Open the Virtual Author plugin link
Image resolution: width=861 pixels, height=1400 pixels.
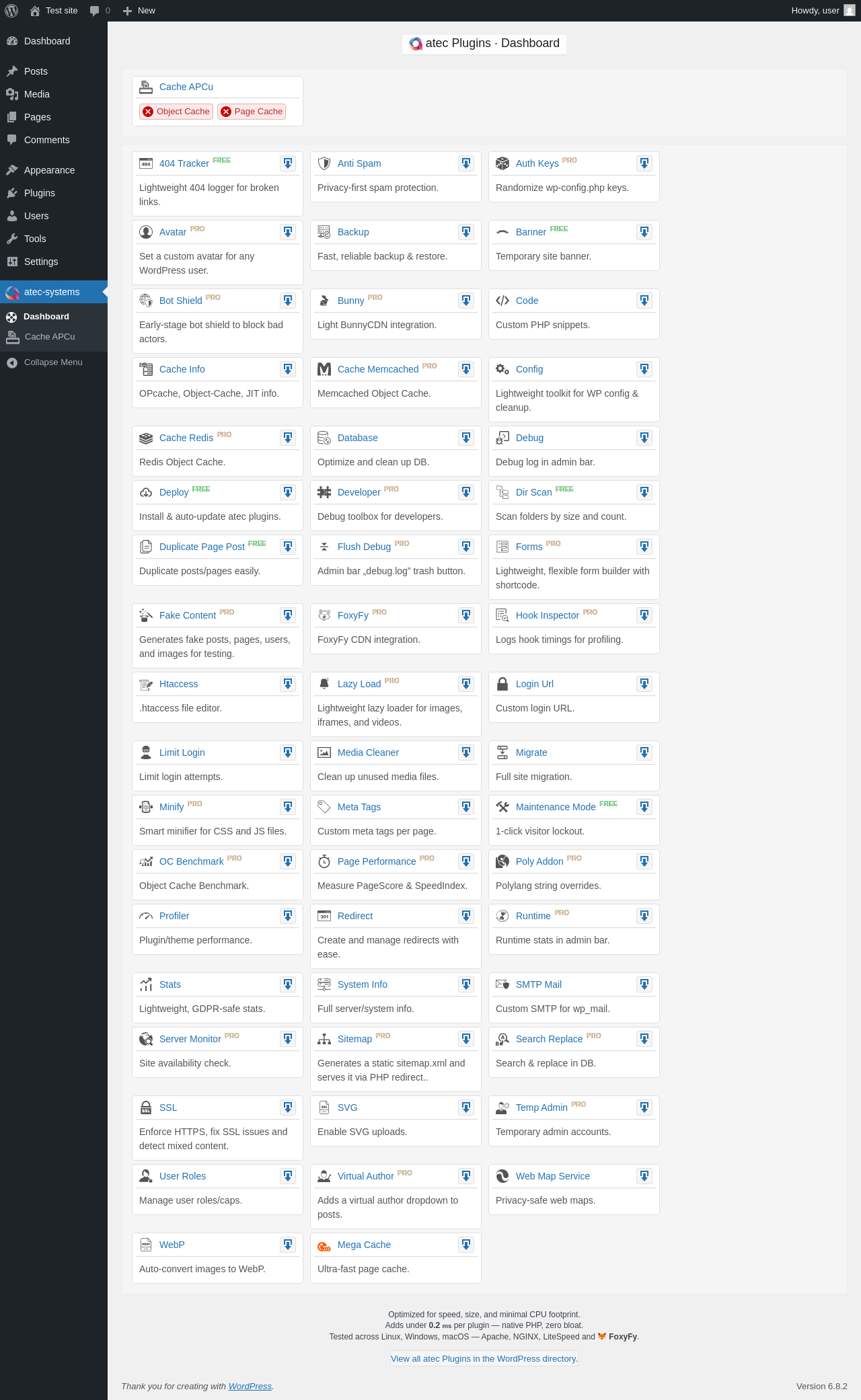point(366,1176)
